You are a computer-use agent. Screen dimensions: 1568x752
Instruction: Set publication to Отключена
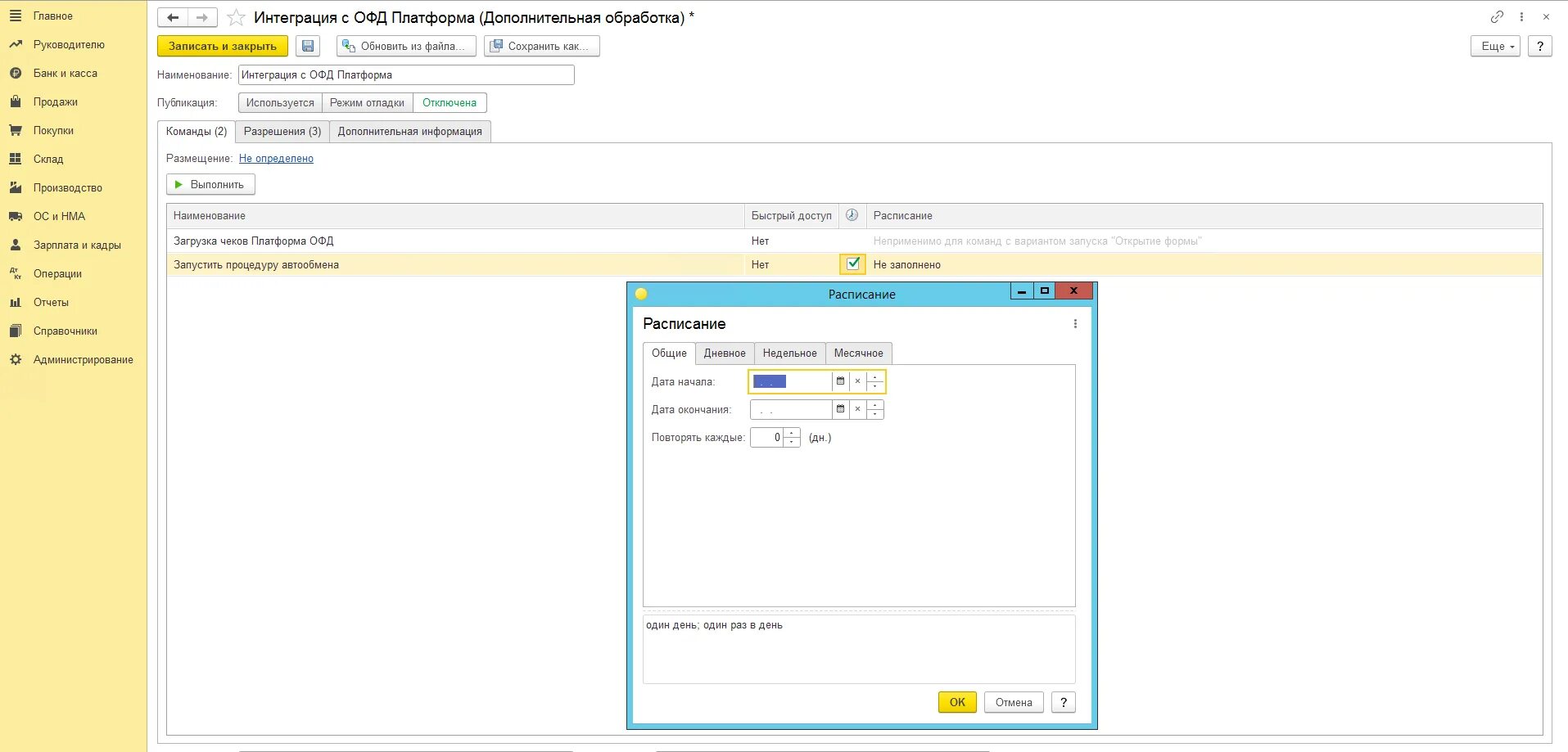pos(450,102)
